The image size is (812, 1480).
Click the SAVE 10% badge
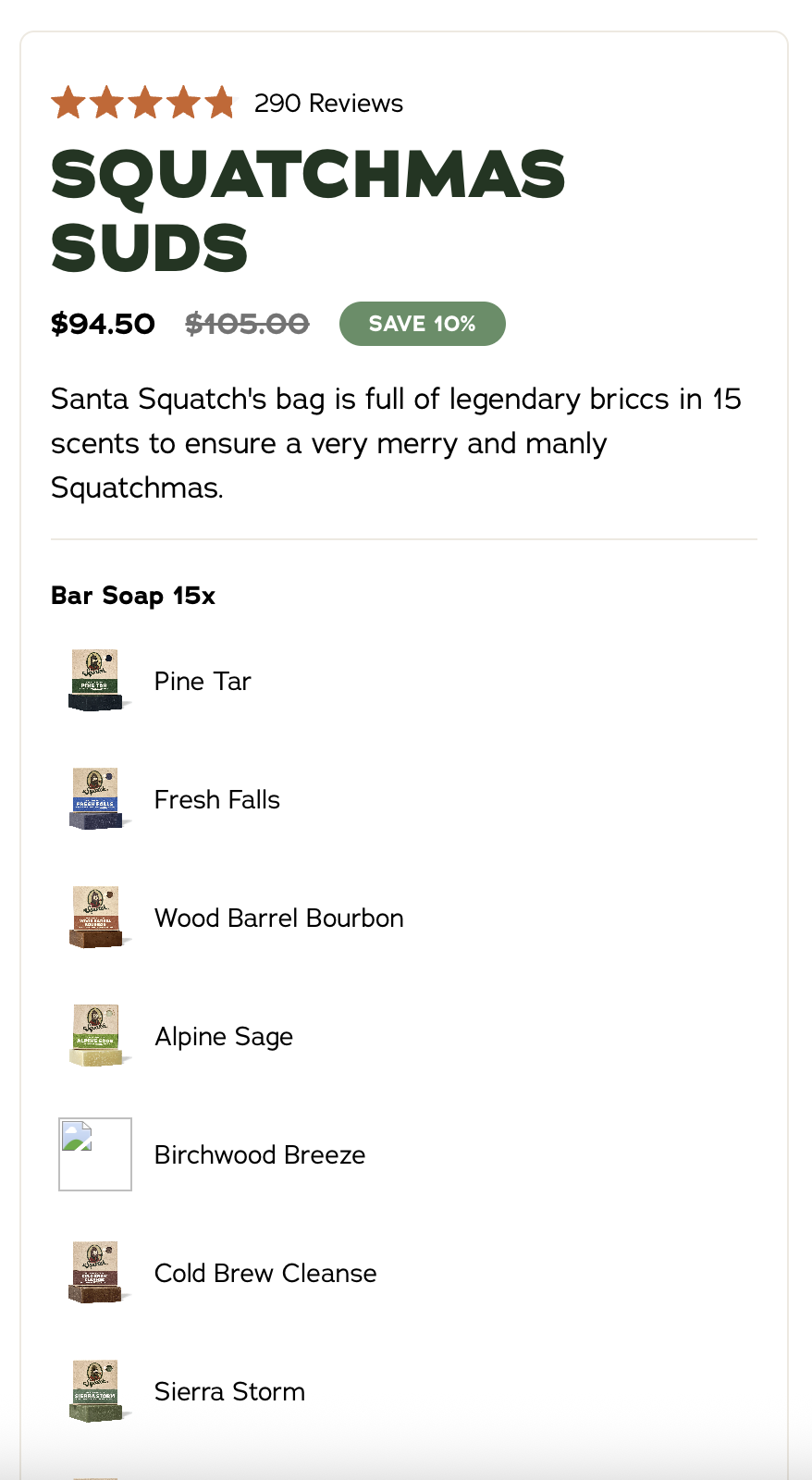[422, 324]
